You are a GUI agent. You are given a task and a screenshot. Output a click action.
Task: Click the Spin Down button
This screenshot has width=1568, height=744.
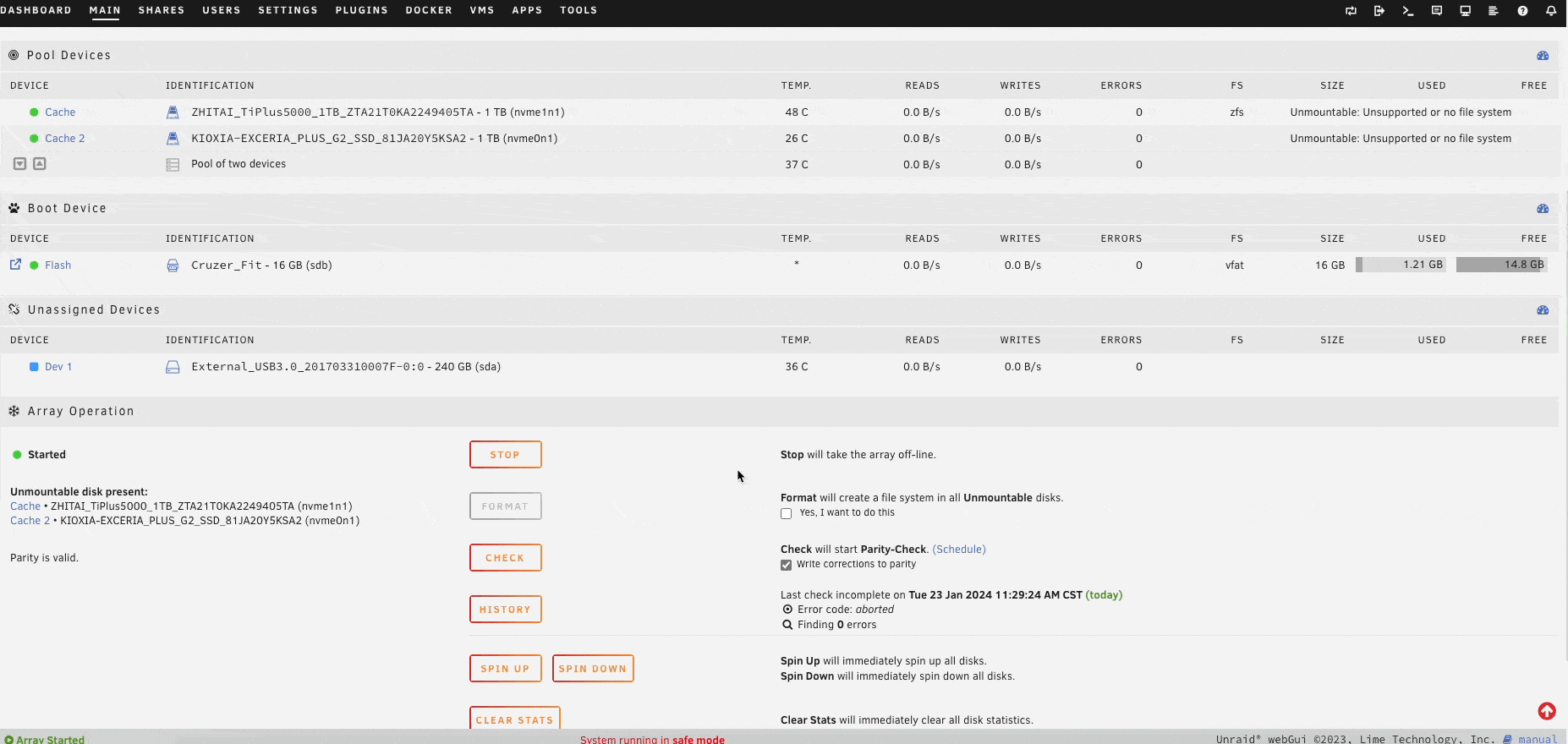click(593, 669)
